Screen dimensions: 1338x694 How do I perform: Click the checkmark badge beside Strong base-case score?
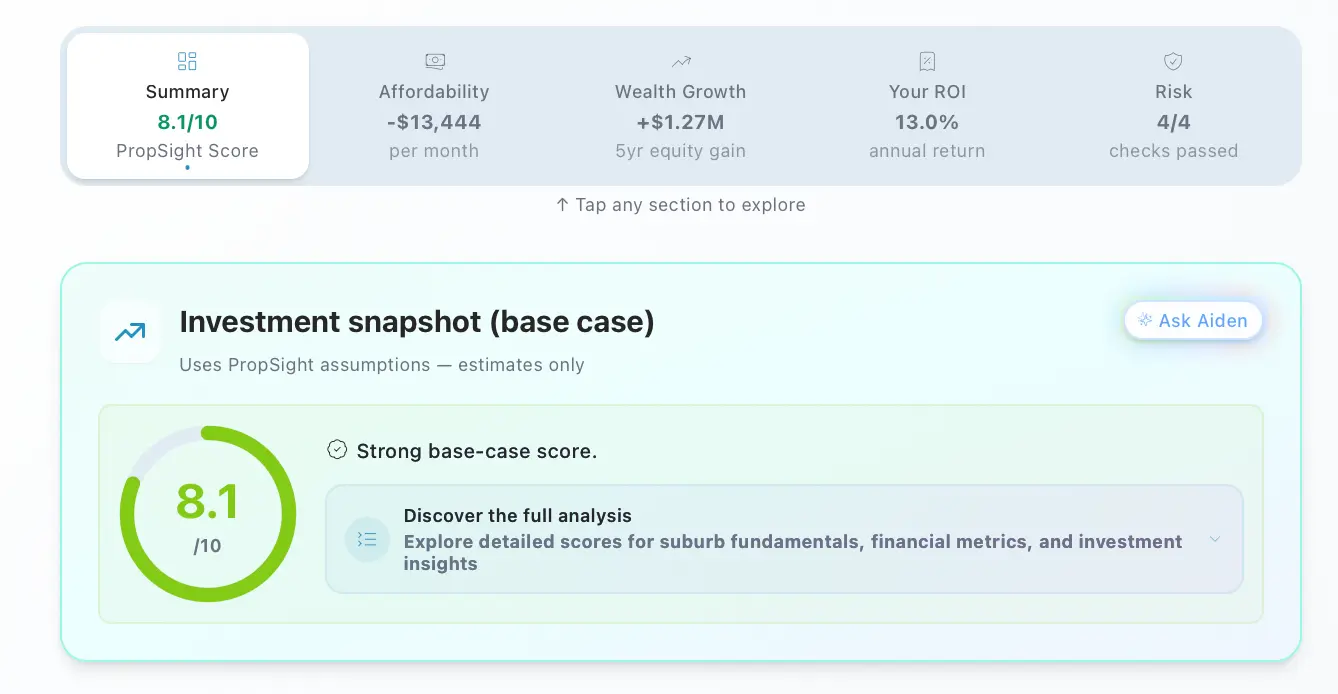338,450
